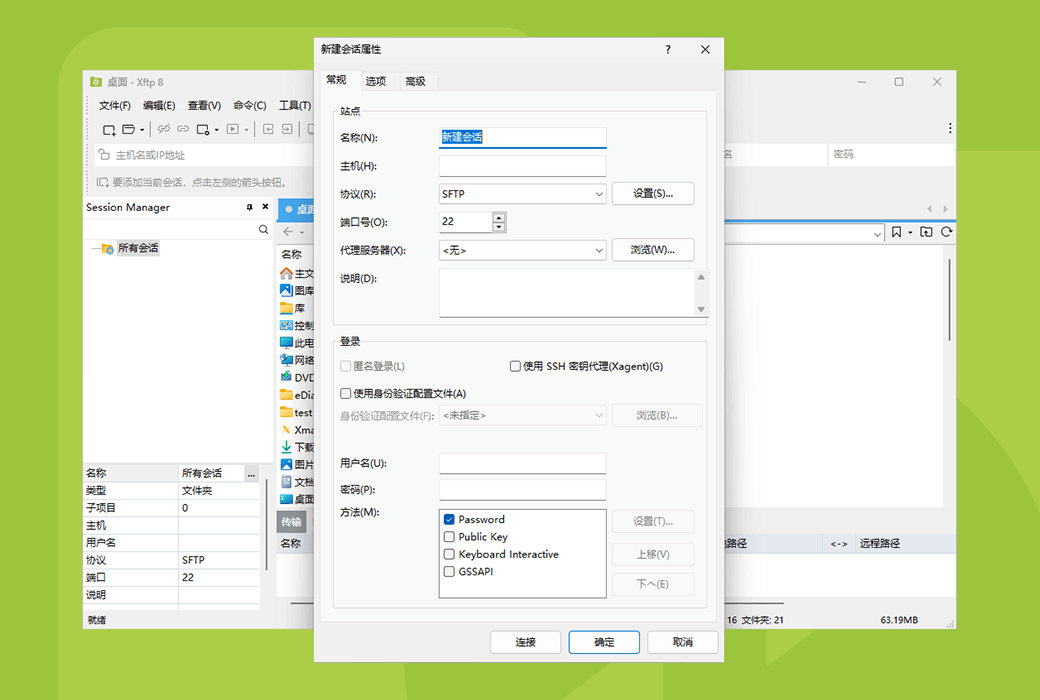Switch to the 选项 tab in dialog

coord(376,81)
